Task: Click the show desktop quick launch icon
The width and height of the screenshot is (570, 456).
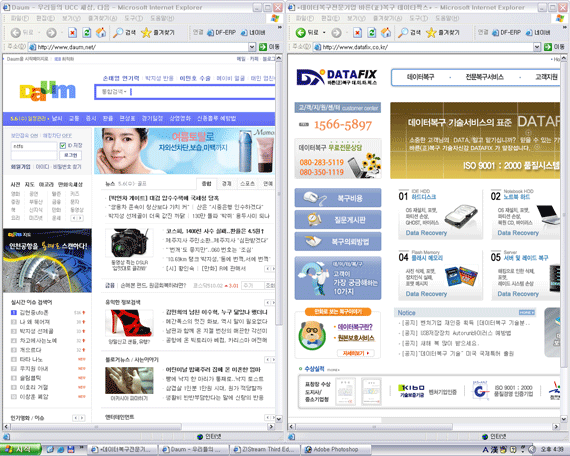Action: [x=50, y=450]
